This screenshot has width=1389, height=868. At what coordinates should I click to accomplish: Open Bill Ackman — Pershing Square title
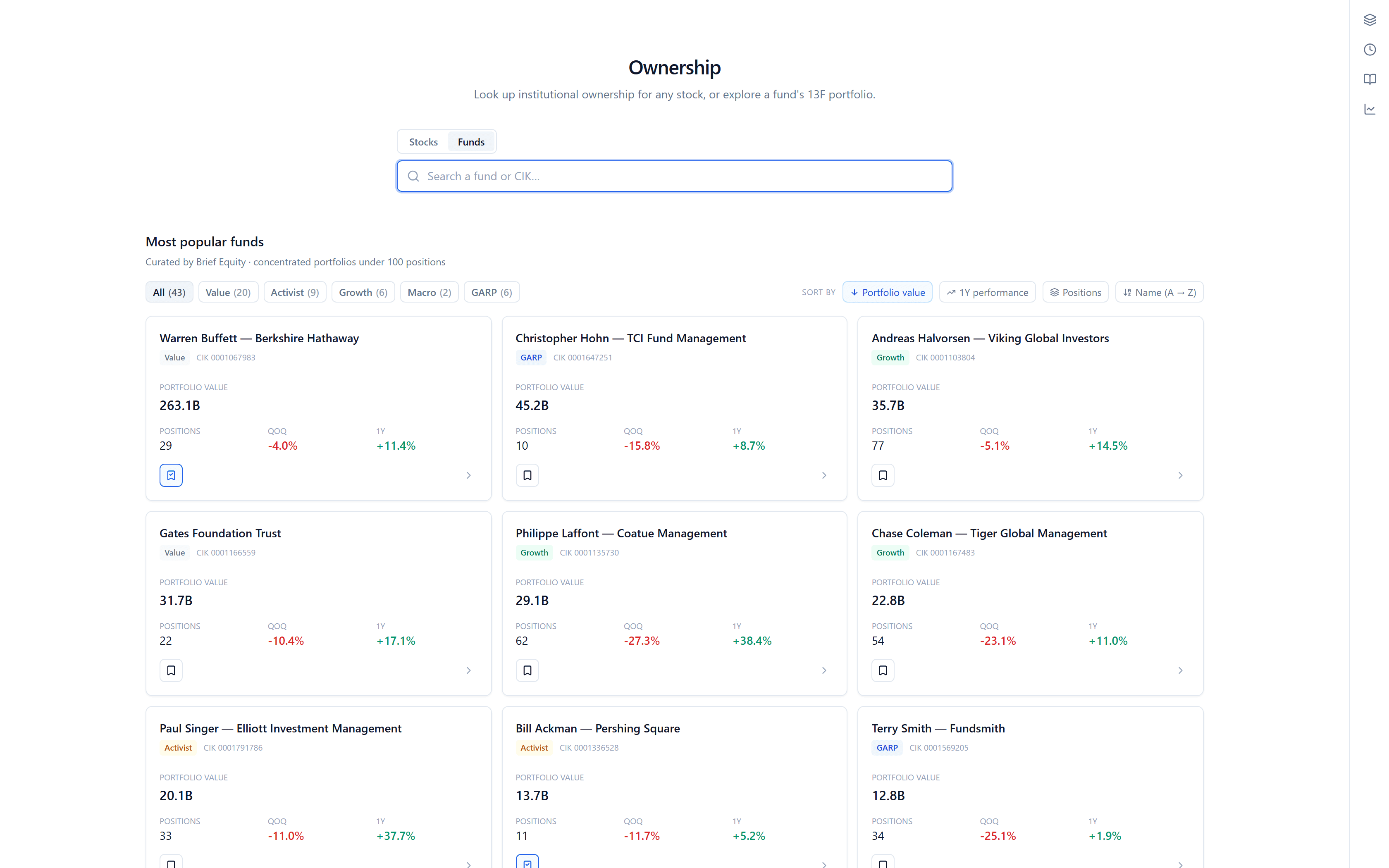coord(597,728)
